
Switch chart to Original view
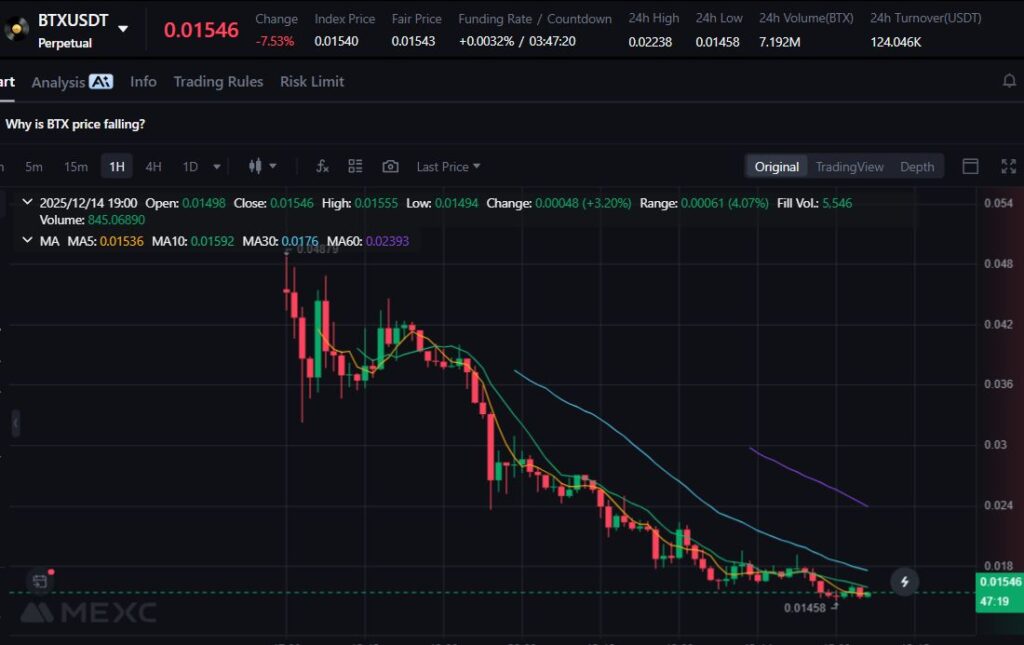(x=776, y=167)
